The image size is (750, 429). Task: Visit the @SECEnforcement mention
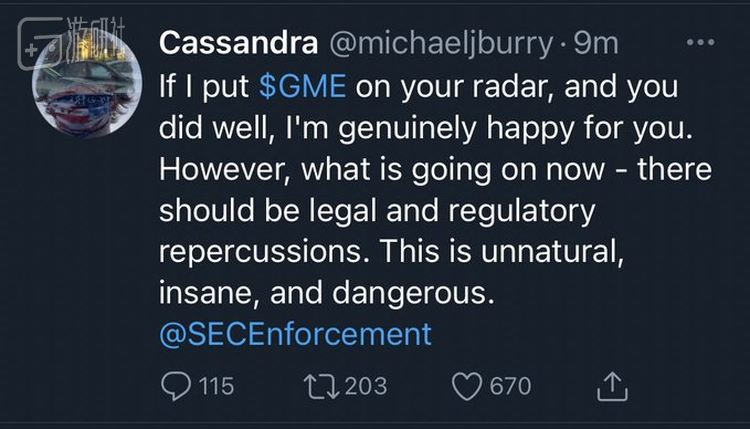click(295, 333)
